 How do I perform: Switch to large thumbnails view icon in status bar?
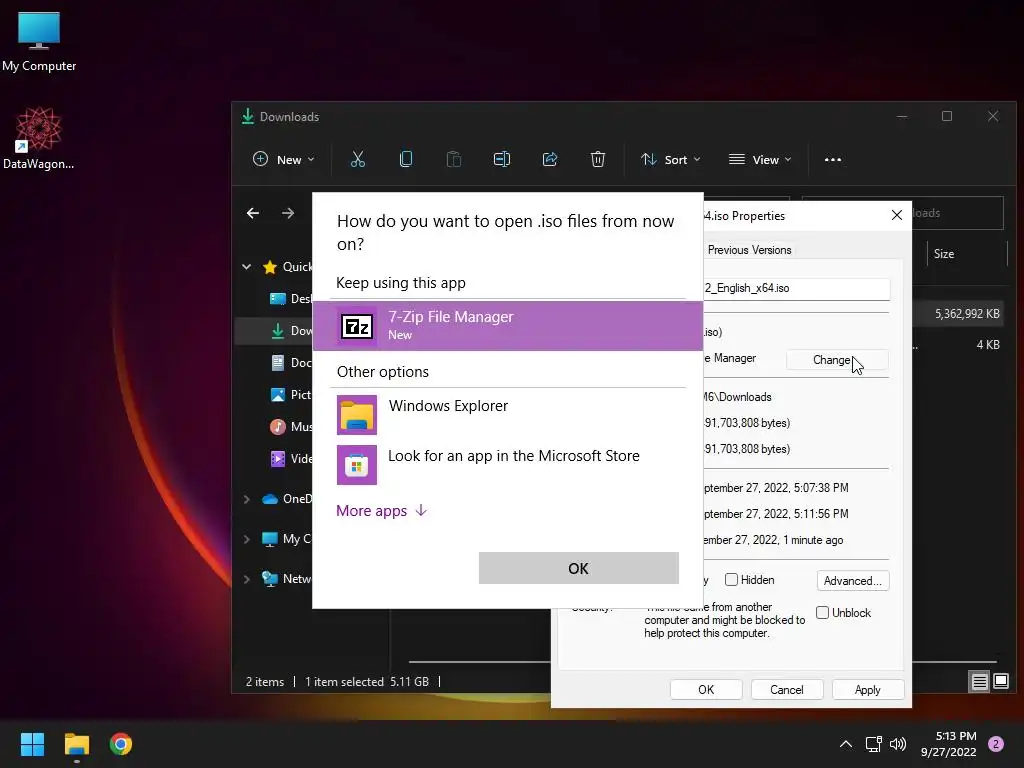pyautogui.click(x=1001, y=682)
